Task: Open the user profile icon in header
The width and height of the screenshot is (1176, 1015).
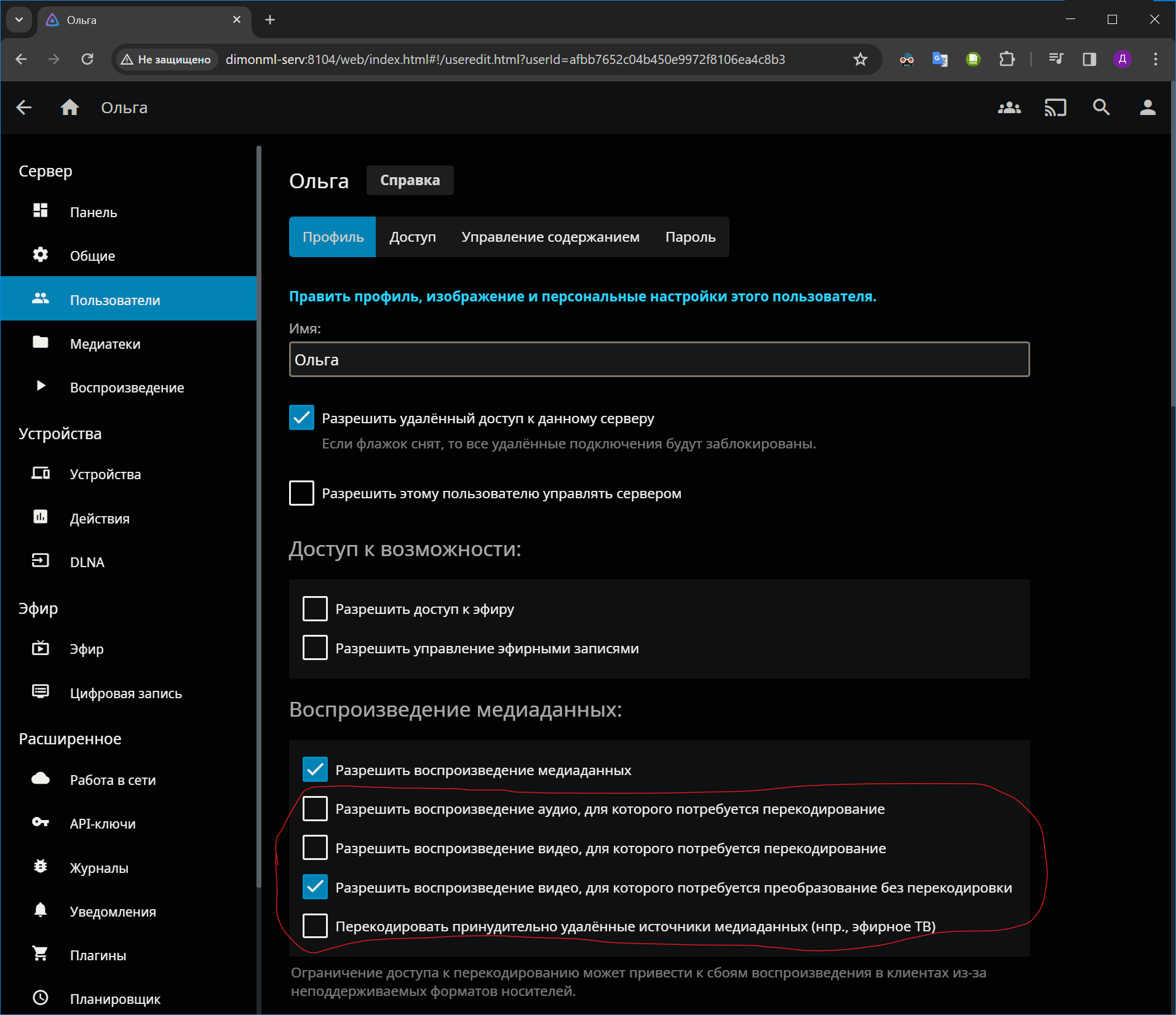Action: coord(1147,108)
